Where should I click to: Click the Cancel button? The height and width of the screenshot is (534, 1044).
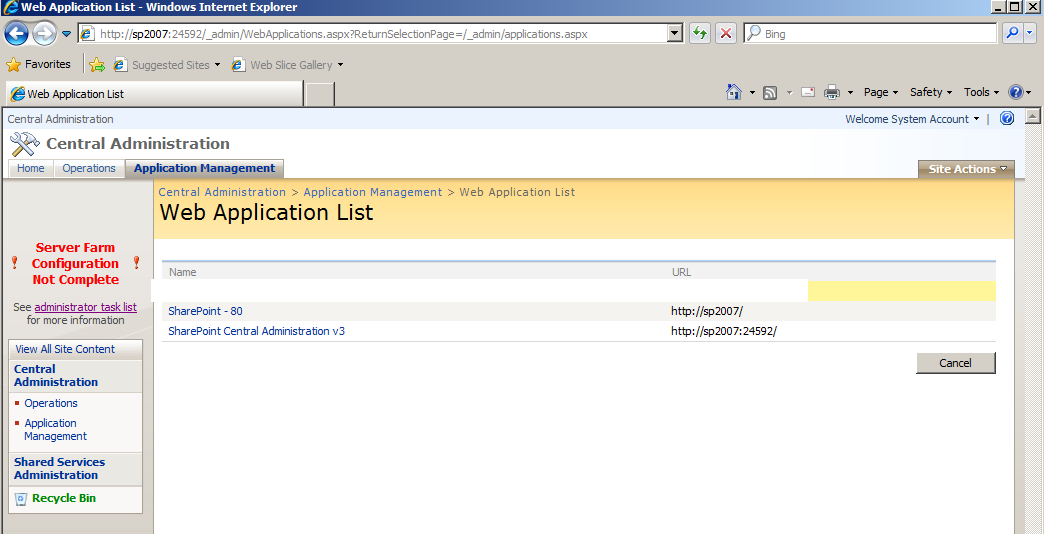pos(955,363)
